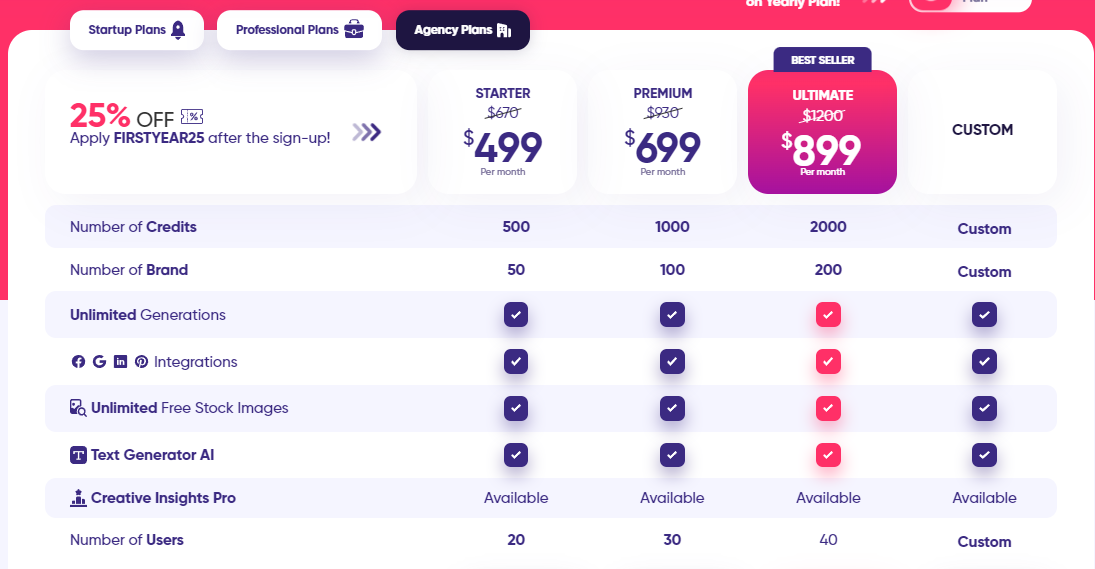
Task: Switch to the Startup Plans tab
Action: point(137,30)
